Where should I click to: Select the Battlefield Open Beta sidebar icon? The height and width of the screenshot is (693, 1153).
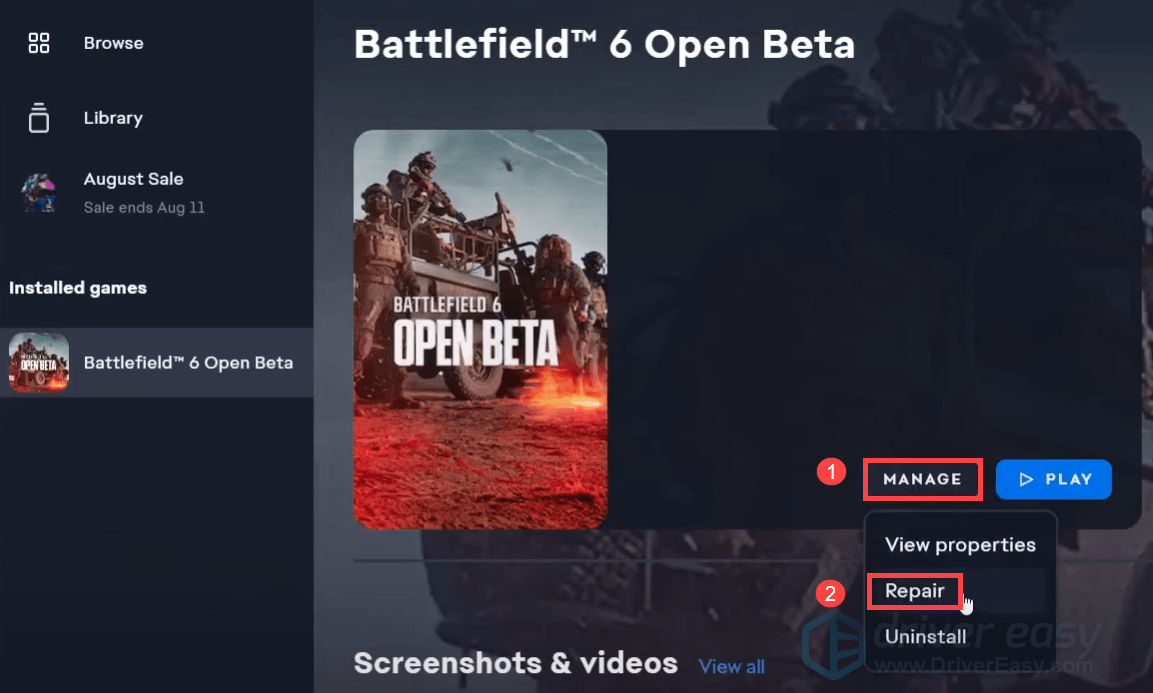point(39,362)
